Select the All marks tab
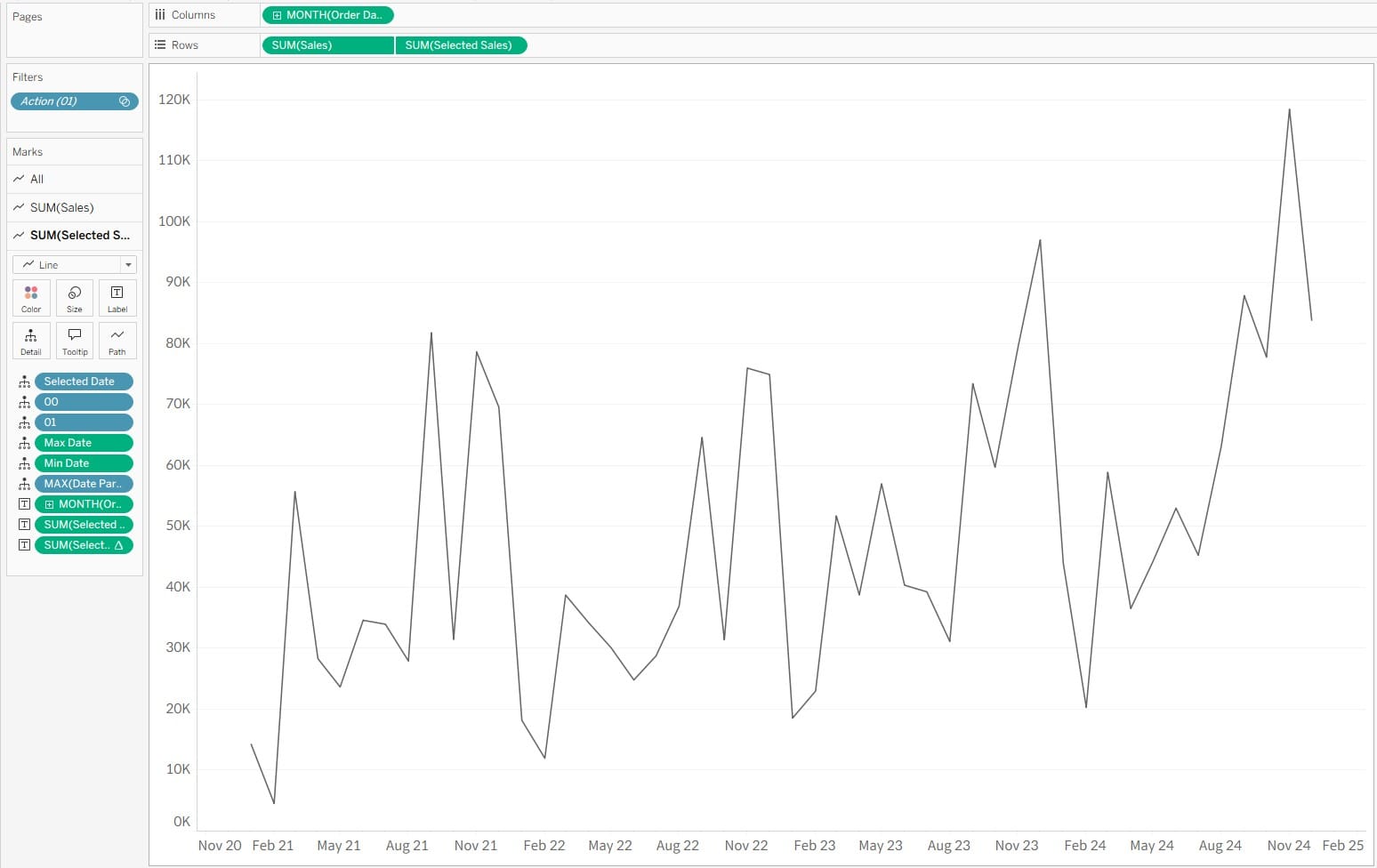Image resolution: width=1377 pixels, height=868 pixels. point(36,179)
